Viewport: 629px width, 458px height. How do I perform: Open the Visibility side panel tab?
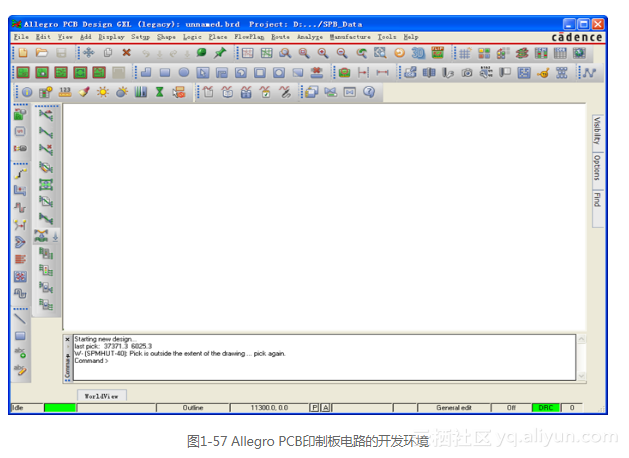(597, 131)
